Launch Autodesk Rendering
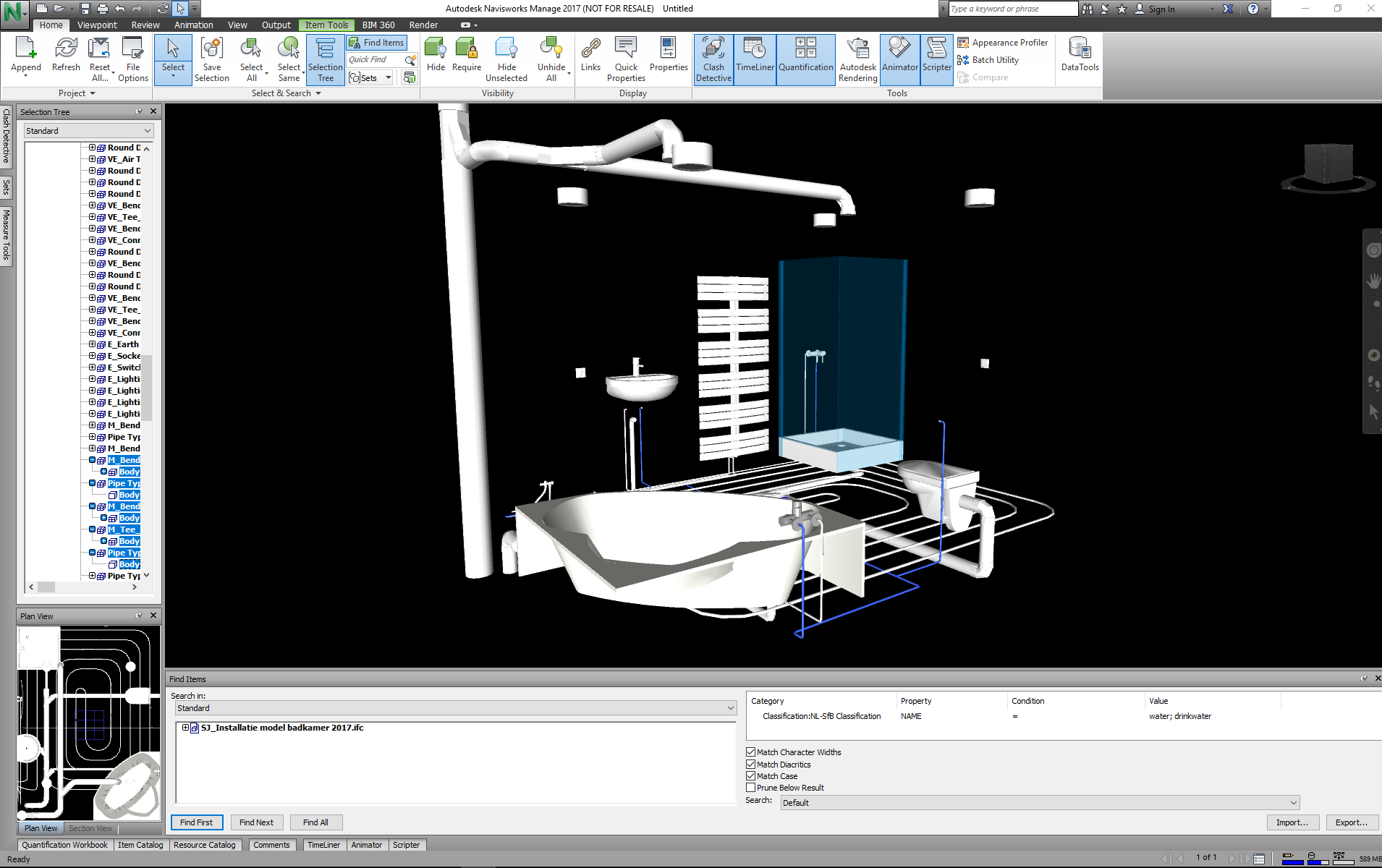 point(858,59)
